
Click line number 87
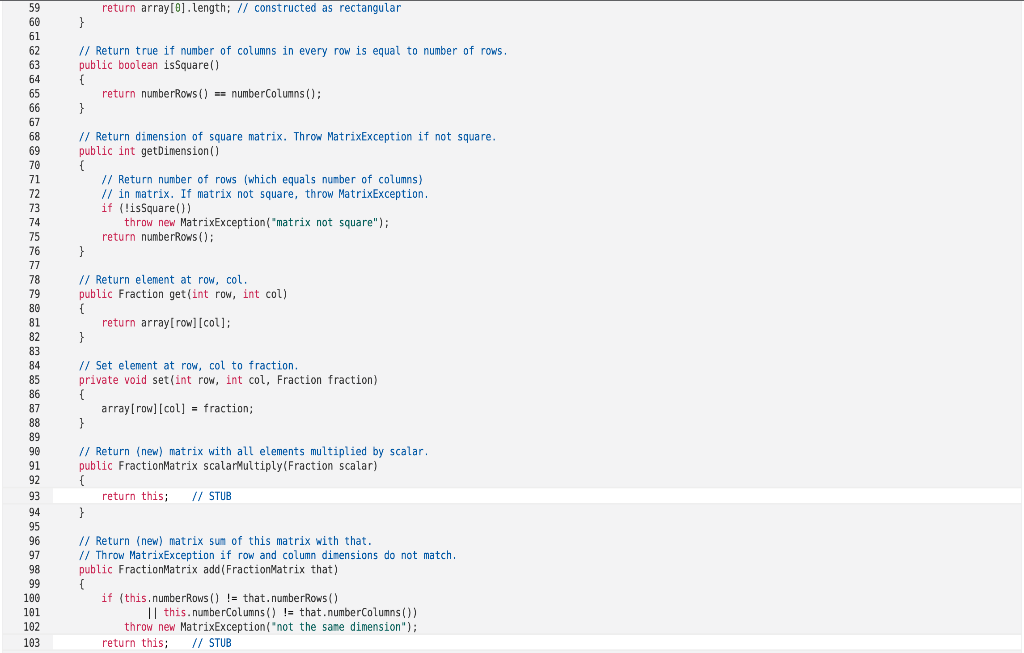pyautogui.click(x=35, y=408)
